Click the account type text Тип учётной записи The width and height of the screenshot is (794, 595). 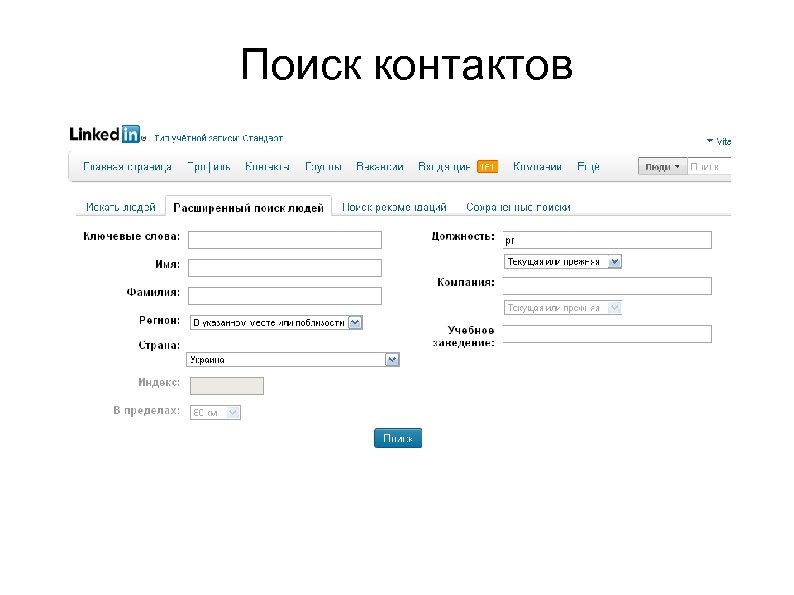[219, 138]
